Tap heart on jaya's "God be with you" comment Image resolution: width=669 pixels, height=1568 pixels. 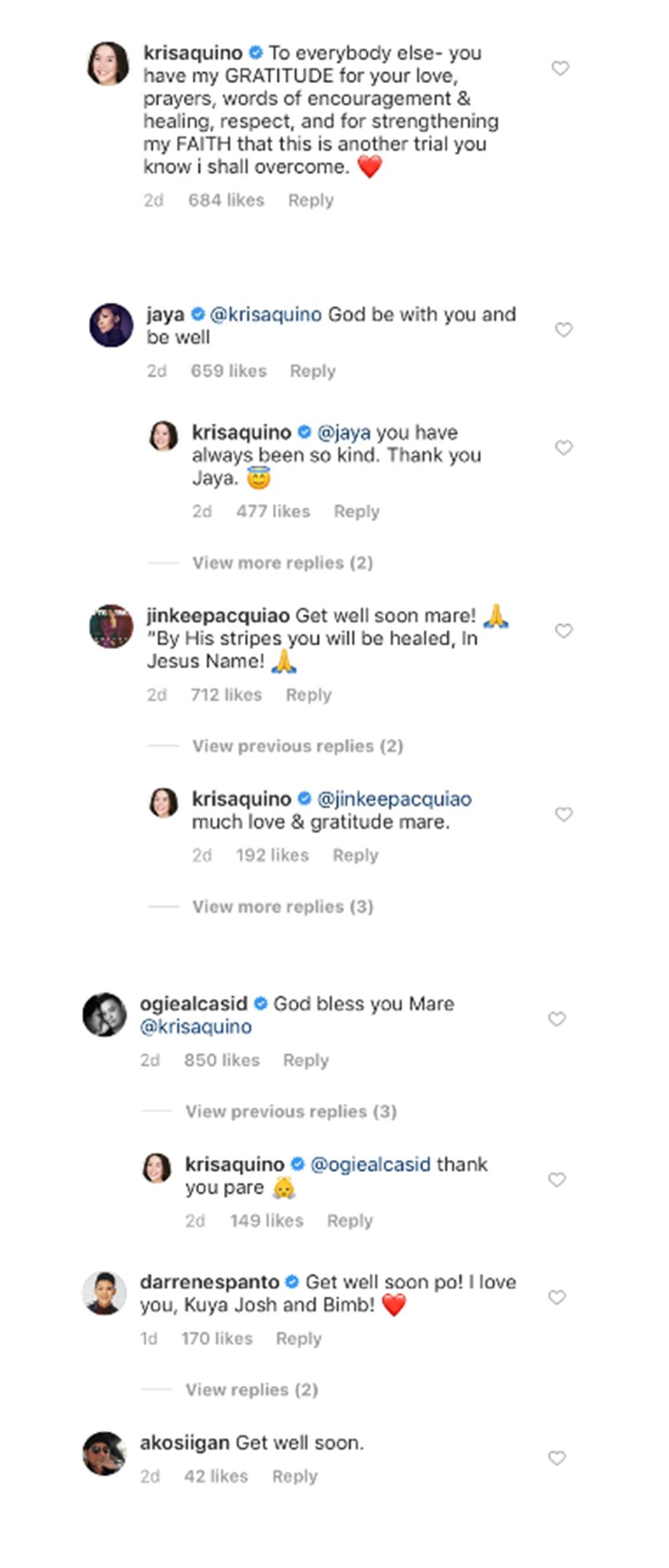pos(564,329)
